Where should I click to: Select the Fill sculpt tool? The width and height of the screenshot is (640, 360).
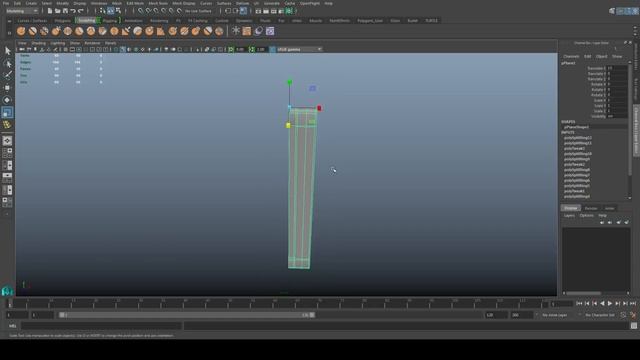pyautogui.click(x=161, y=31)
